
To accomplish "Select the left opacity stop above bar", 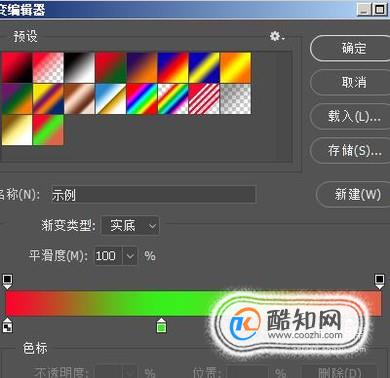I will pyautogui.click(x=7, y=281).
